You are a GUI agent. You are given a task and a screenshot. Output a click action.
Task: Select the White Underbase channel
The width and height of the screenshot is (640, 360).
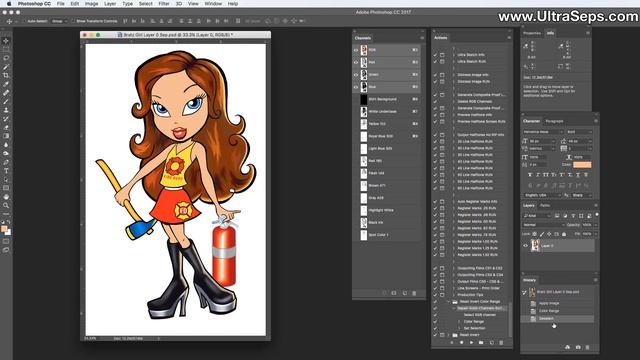coord(387,111)
